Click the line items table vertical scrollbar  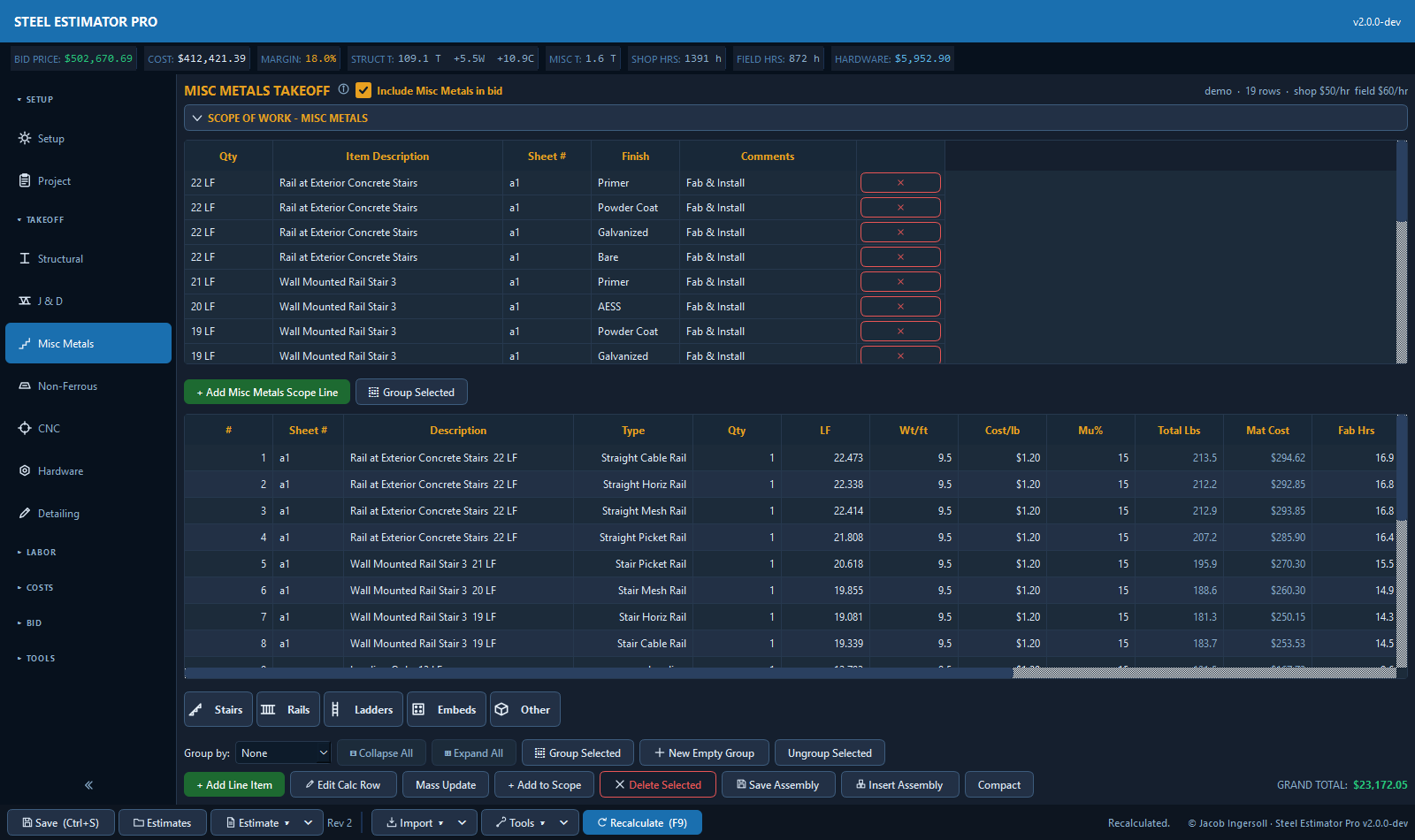(1402, 541)
